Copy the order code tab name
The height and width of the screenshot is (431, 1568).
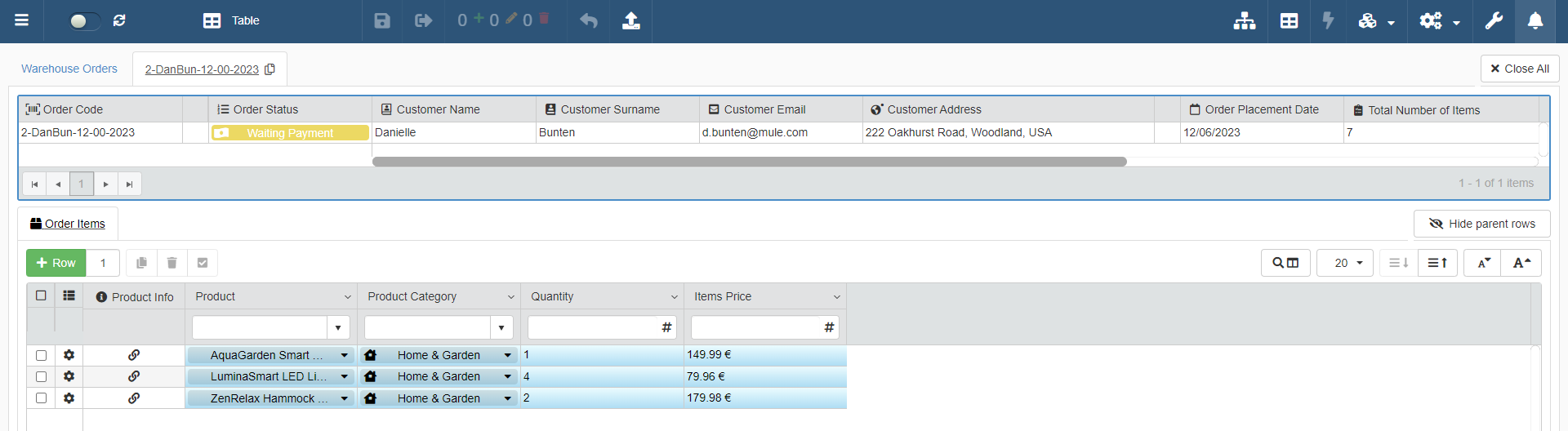coord(270,69)
